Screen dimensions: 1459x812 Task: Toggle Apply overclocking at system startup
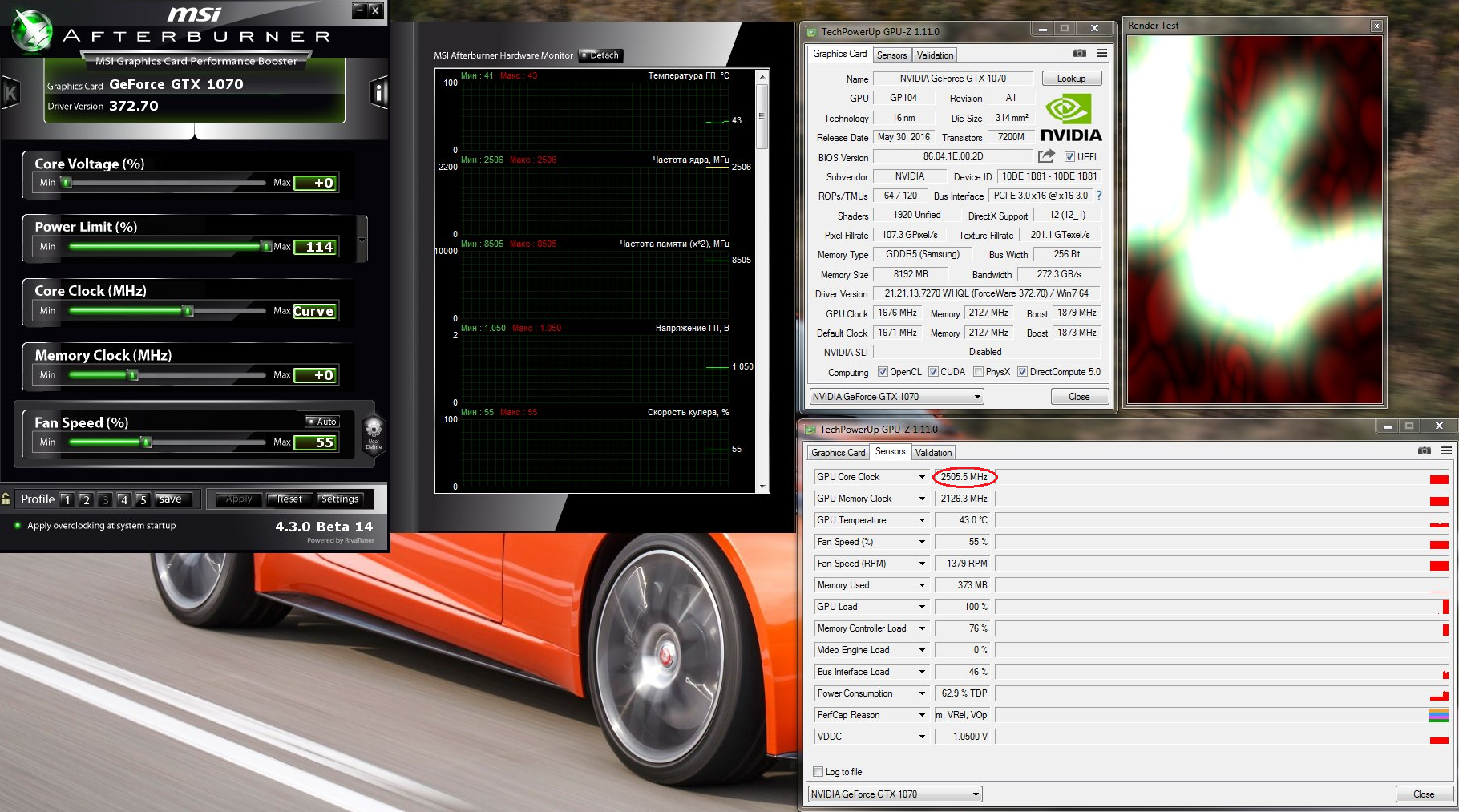tap(18, 526)
